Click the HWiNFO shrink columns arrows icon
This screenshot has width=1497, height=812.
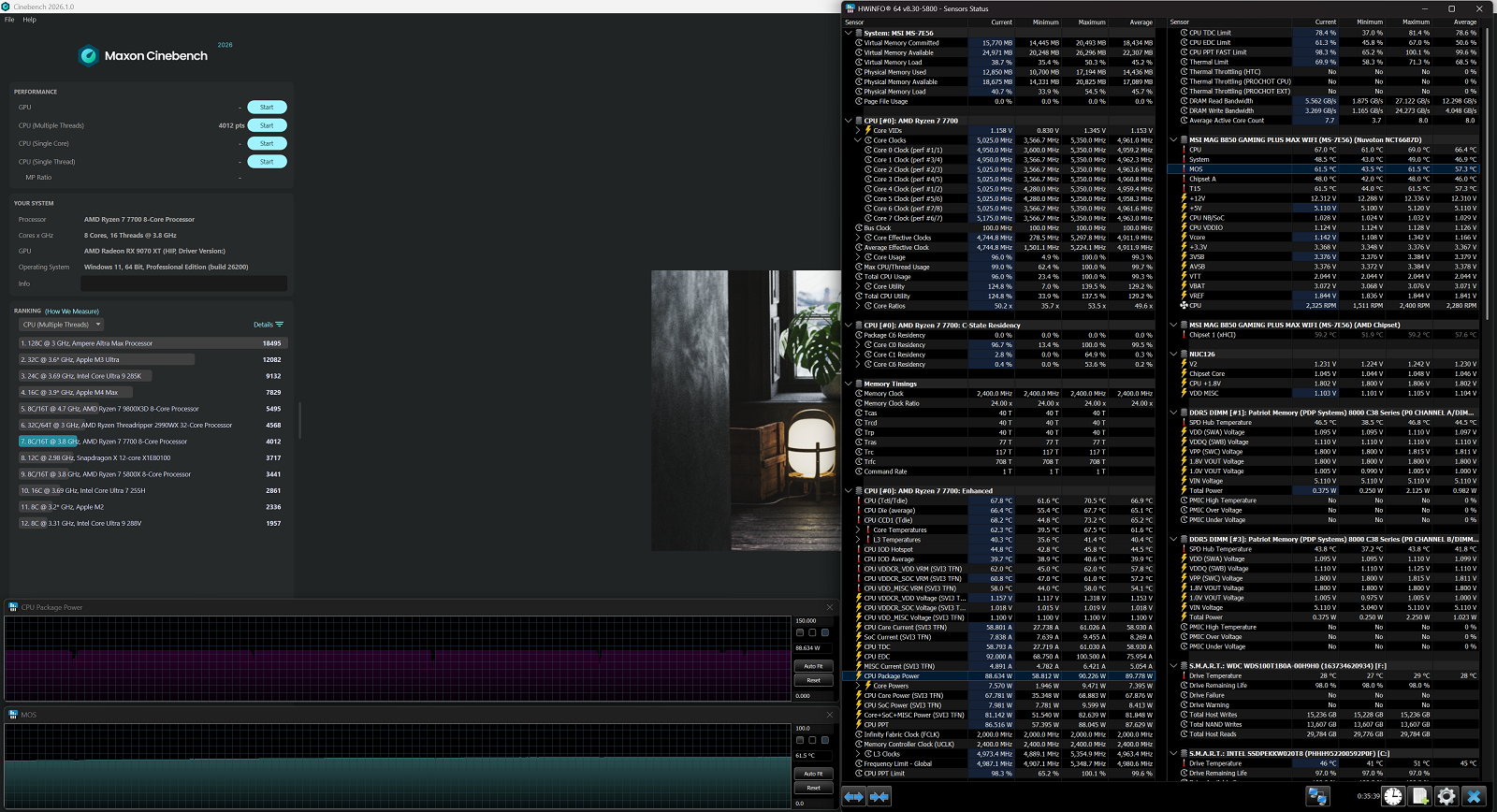(x=879, y=796)
